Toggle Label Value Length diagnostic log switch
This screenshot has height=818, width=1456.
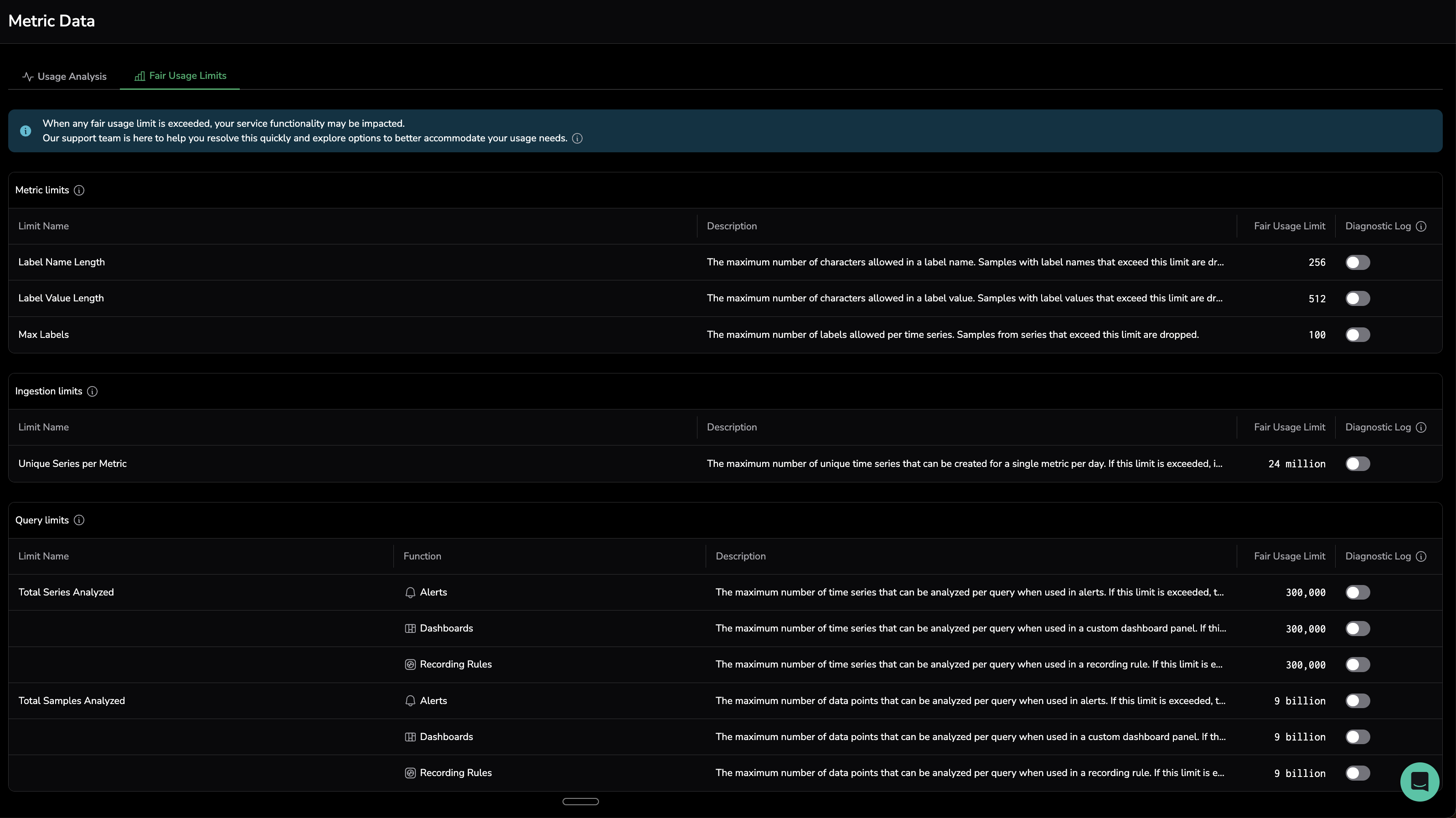1357,299
